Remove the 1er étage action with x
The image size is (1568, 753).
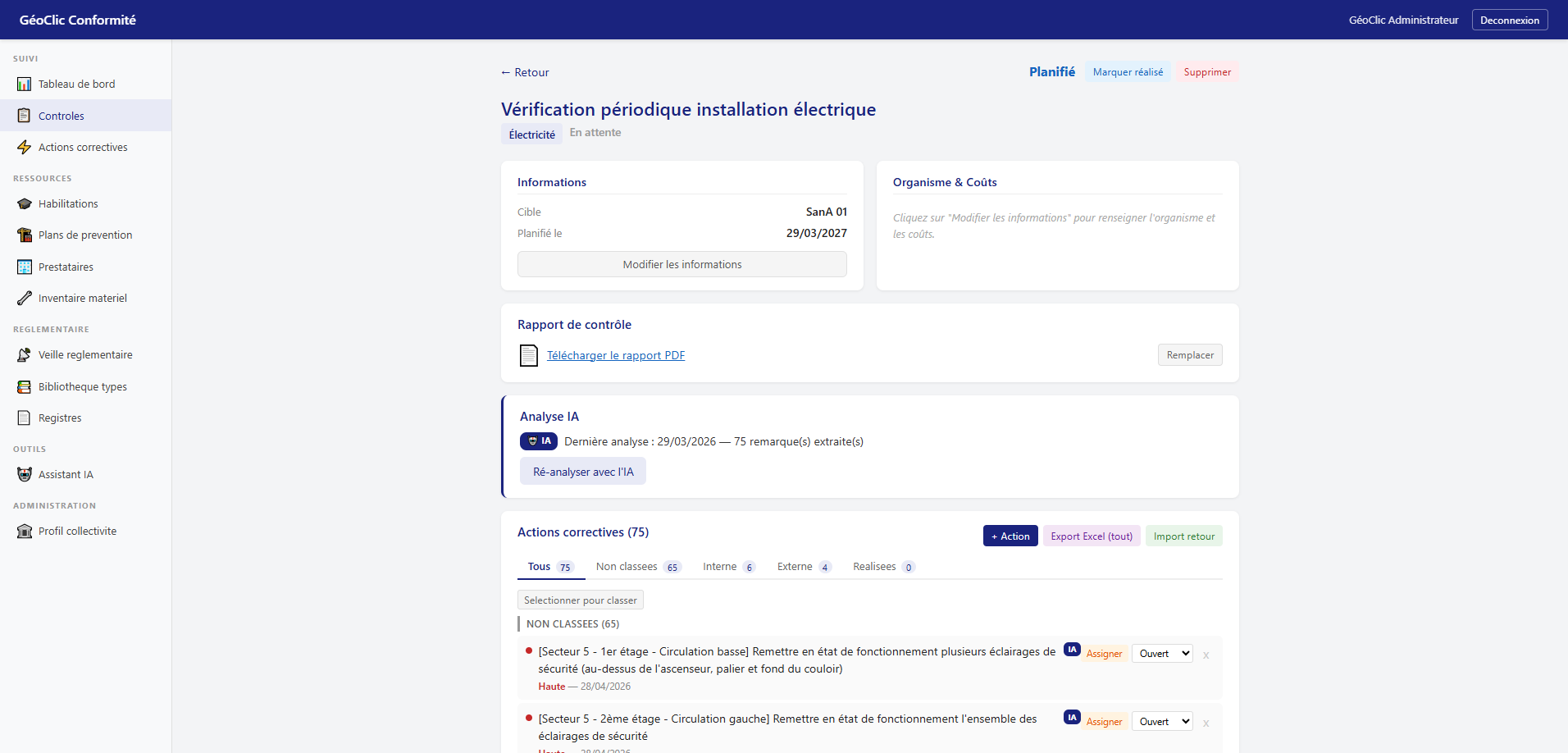pos(1206,655)
